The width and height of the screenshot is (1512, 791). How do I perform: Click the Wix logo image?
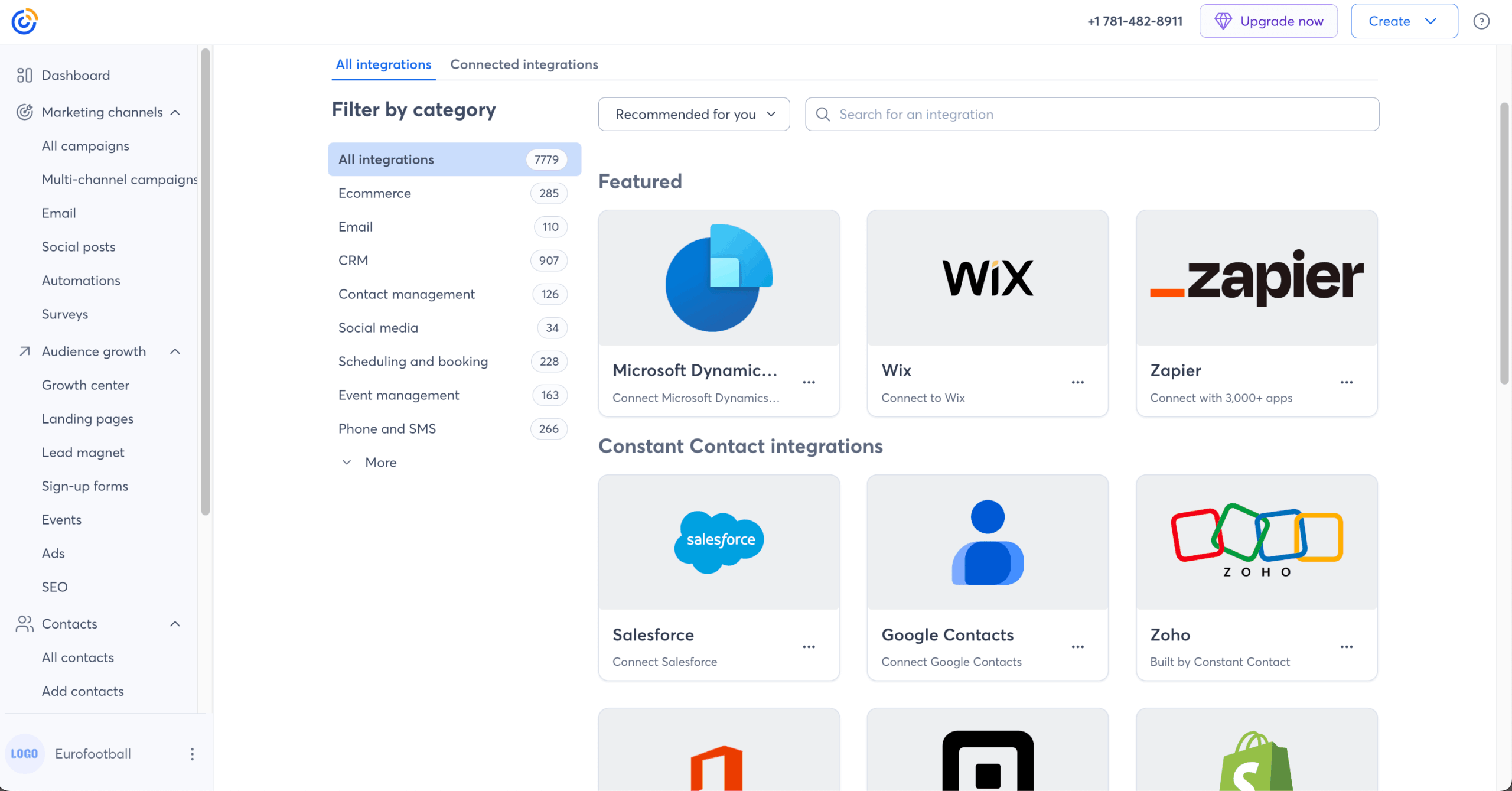point(988,278)
